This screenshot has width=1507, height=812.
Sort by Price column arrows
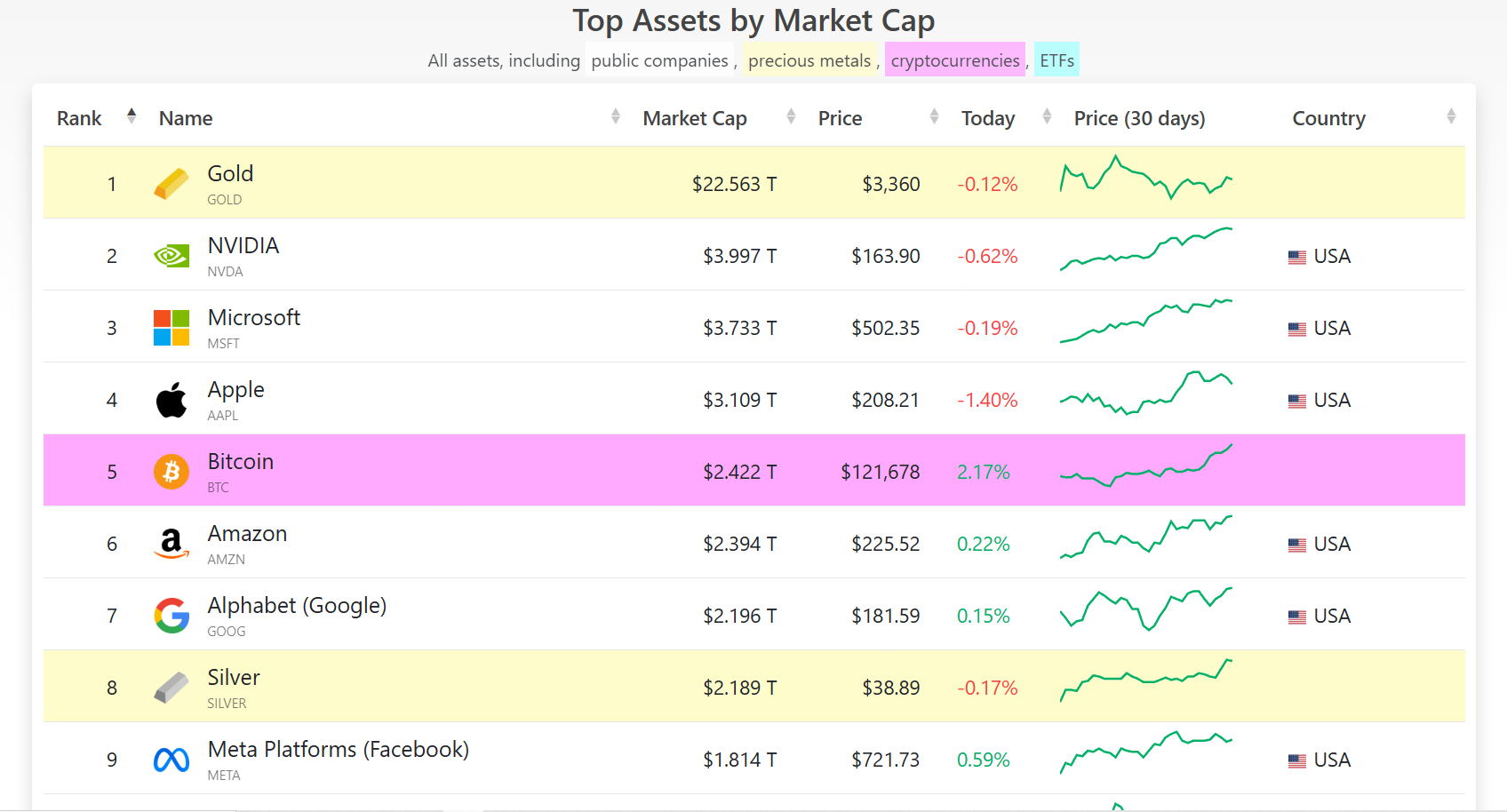point(934,116)
